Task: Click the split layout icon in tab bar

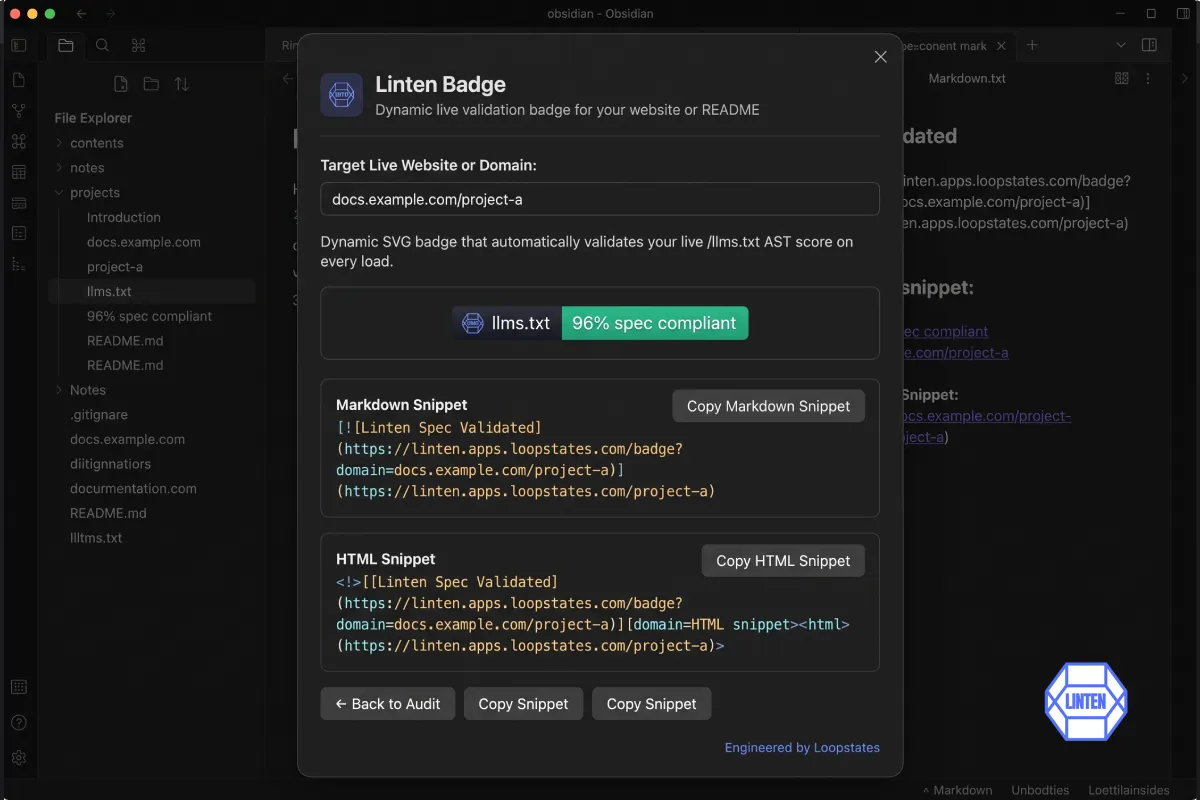Action: tap(1149, 46)
